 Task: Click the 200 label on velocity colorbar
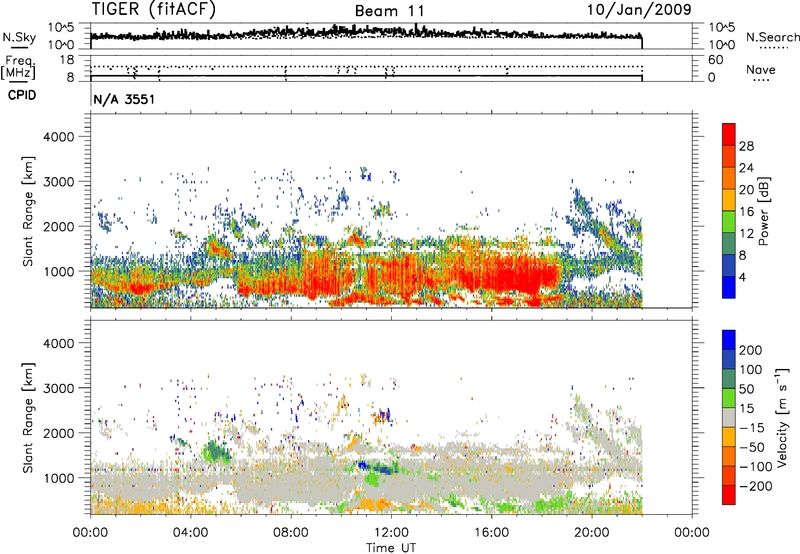(x=751, y=350)
